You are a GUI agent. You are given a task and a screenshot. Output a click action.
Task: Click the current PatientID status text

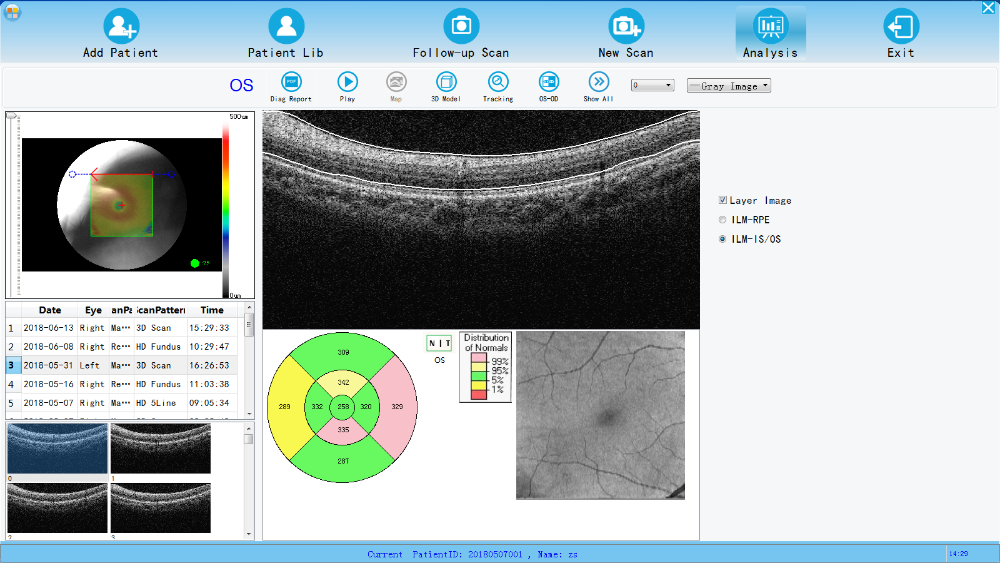[472, 554]
